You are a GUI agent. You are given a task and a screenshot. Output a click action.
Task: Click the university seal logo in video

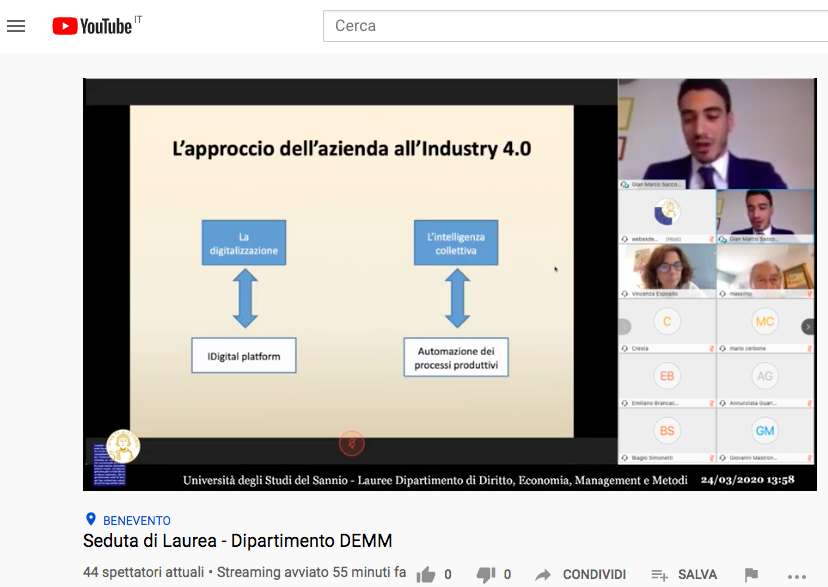click(x=123, y=446)
